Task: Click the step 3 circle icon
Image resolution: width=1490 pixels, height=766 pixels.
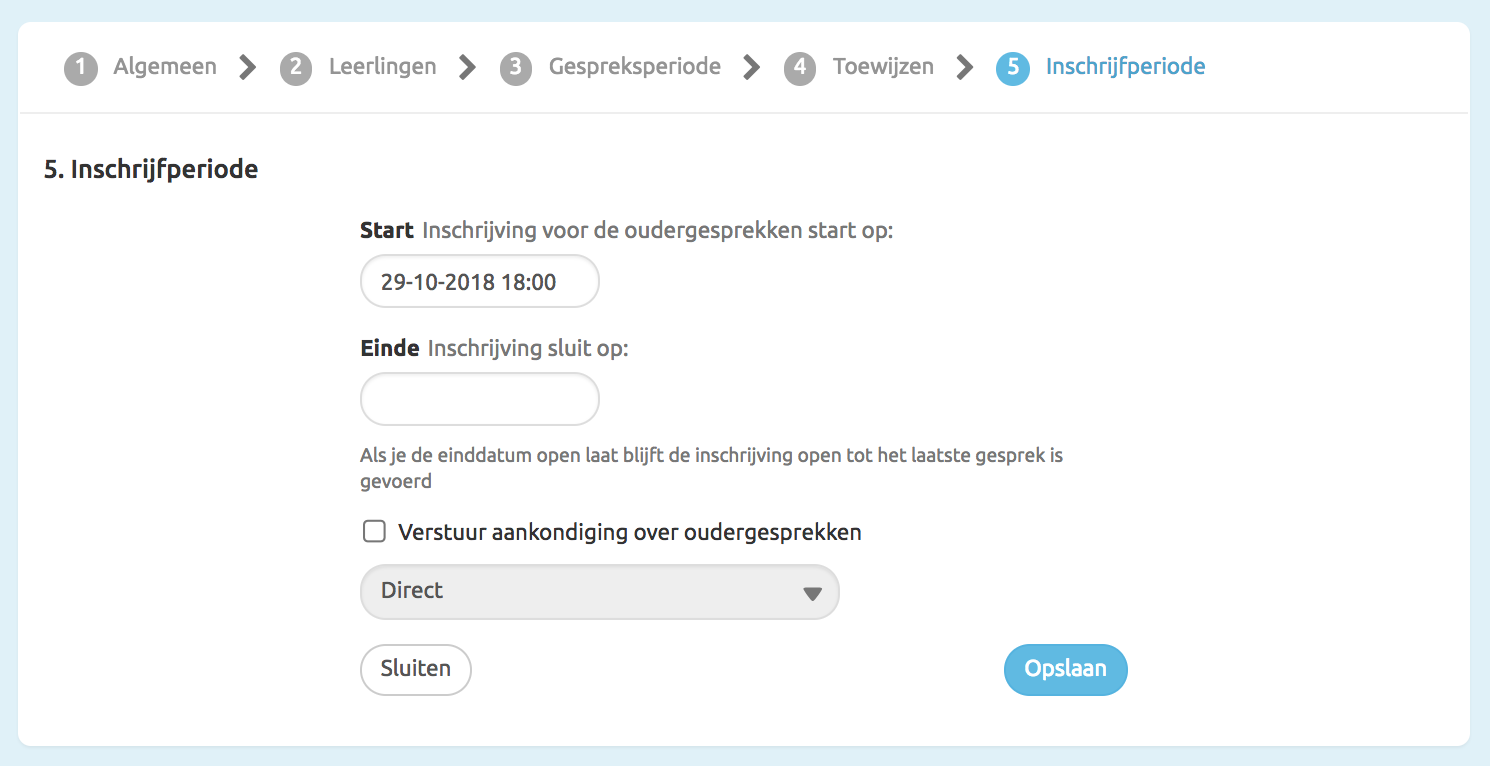Action: click(516, 67)
